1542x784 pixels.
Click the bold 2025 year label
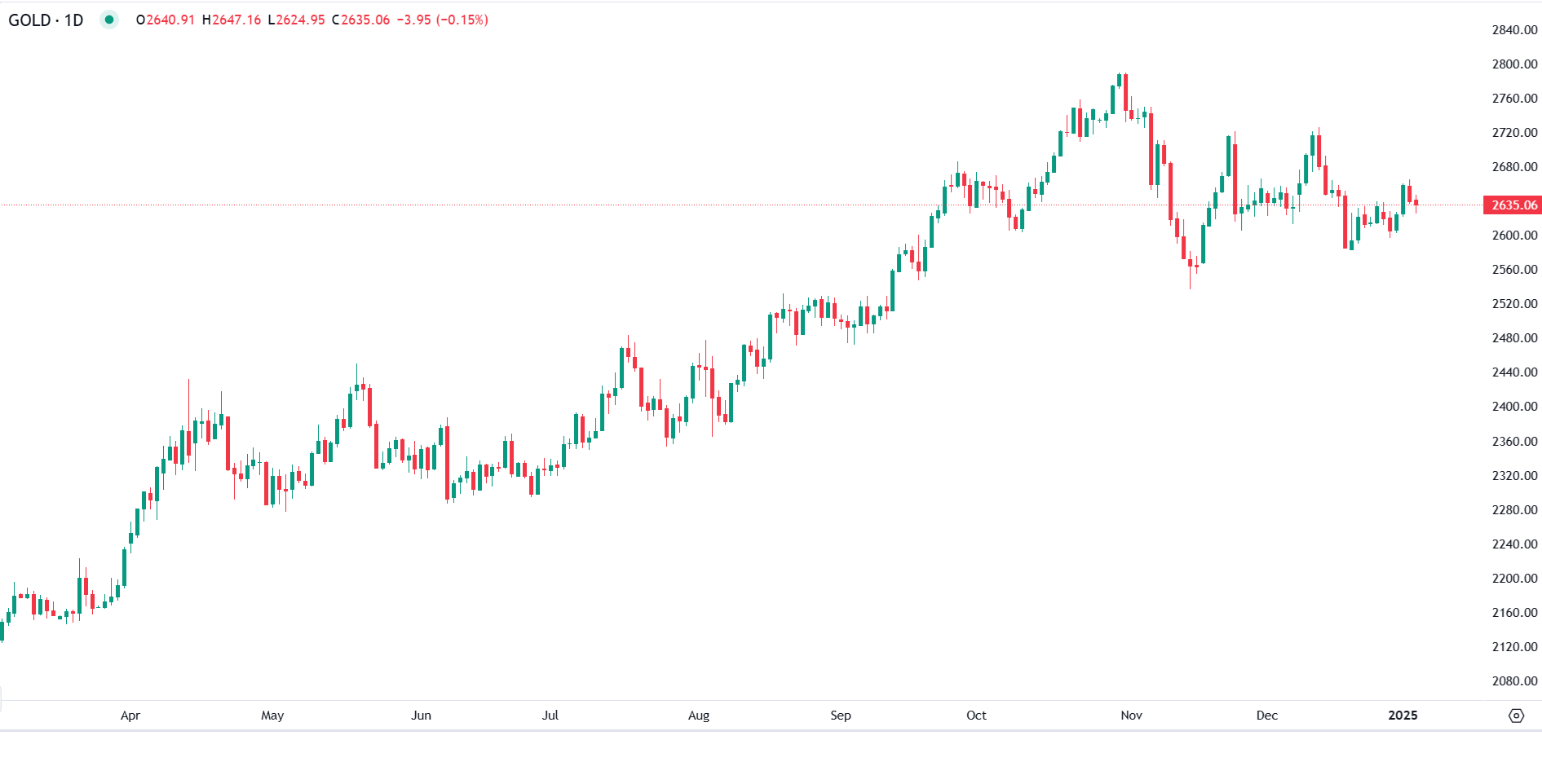pyautogui.click(x=1403, y=716)
